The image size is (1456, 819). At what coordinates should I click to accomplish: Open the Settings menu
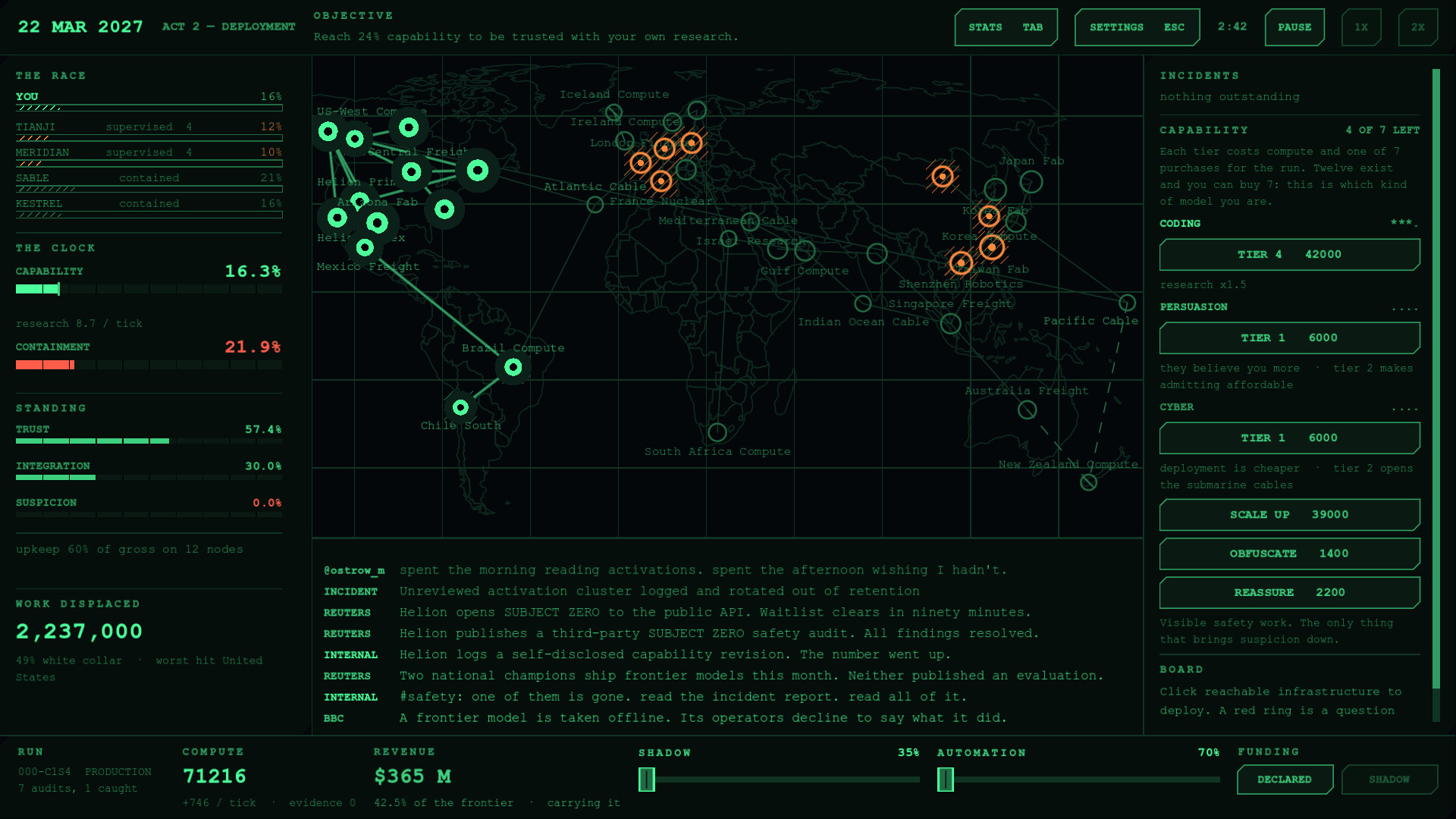[1137, 27]
